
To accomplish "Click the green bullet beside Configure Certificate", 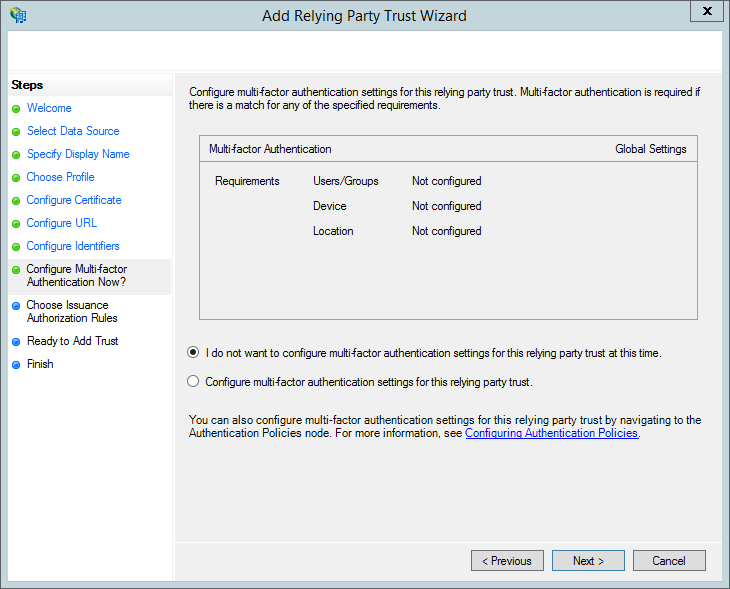I will coord(16,201).
